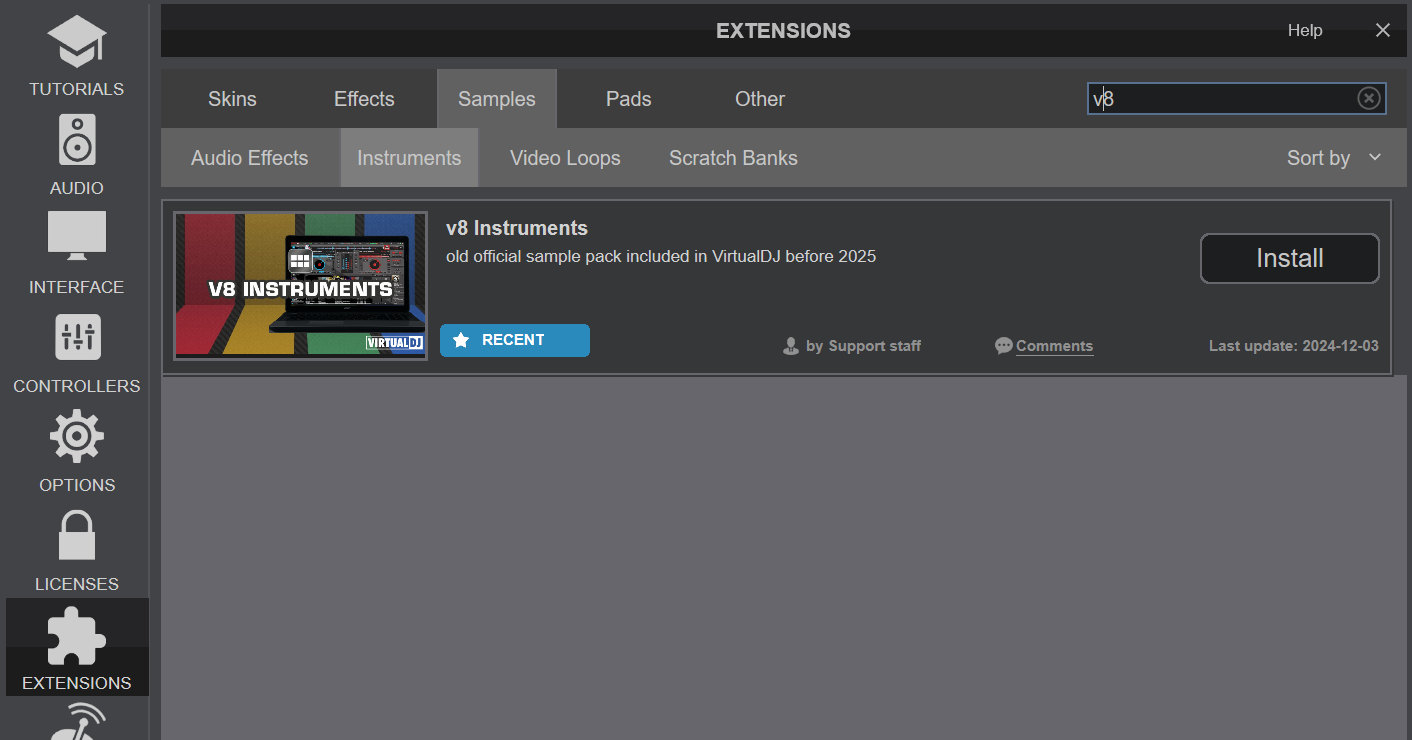Clear the search field with the X icon
Screen dimensions: 1412x740
pyautogui.click(x=1369, y=98)
